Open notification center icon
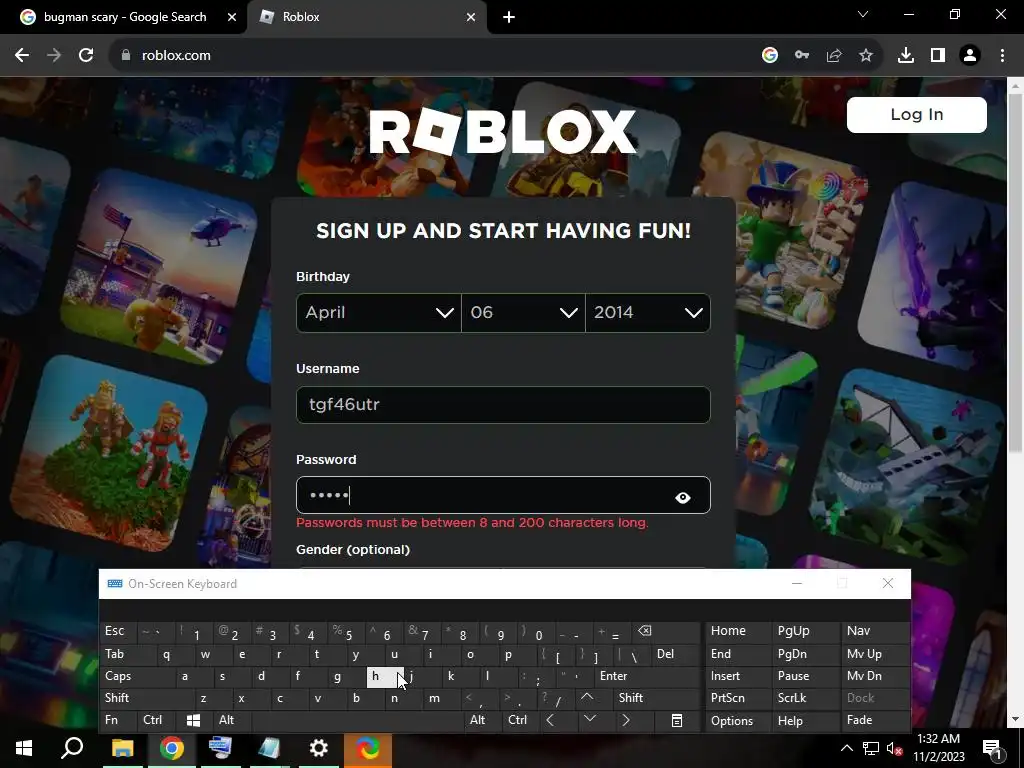This screenshot has height=768, width=1024. click(x=991, y=748)
